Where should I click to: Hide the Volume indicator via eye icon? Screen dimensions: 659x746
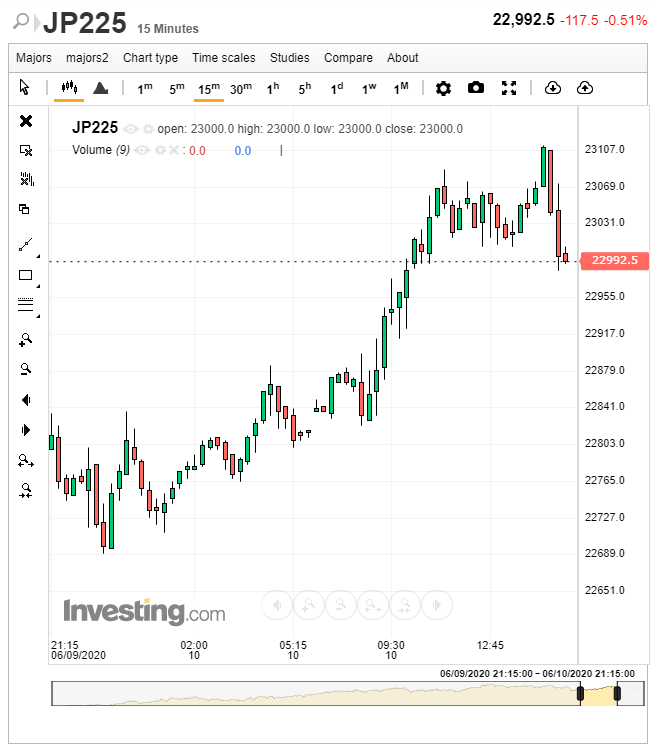(x=142, y=151)
